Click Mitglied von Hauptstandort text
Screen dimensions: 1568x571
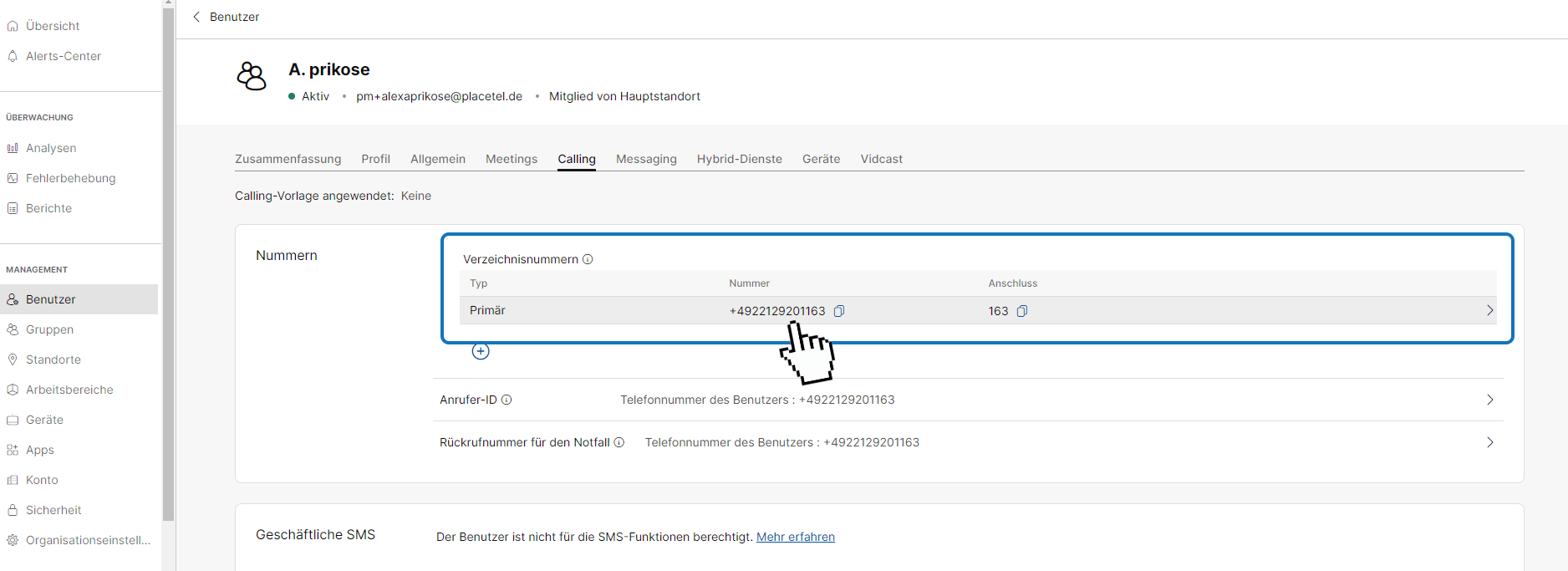click(624, 96)
